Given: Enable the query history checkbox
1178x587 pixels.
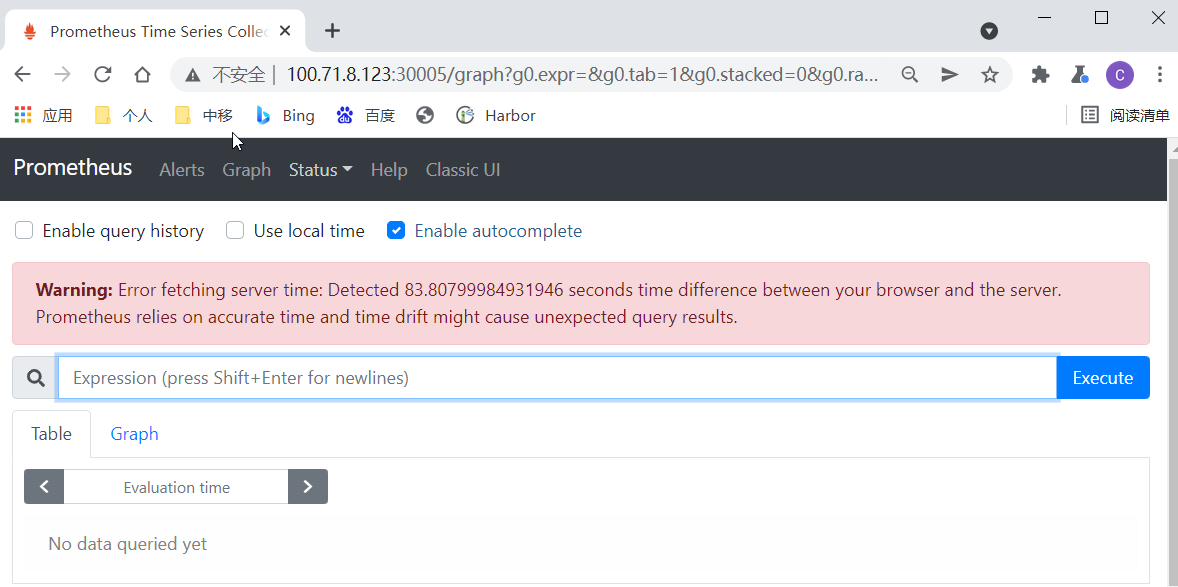Looking at the screenshot, I should [x=23, y=230].
